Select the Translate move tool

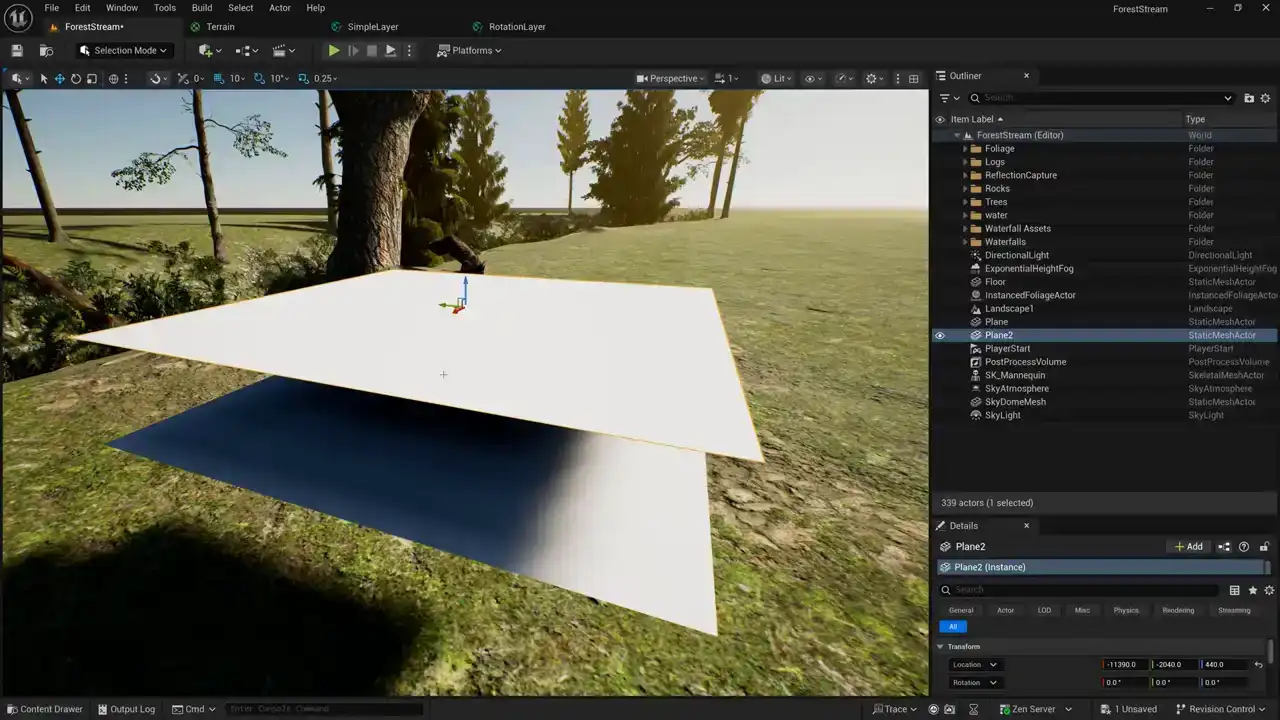click(60, 79)
